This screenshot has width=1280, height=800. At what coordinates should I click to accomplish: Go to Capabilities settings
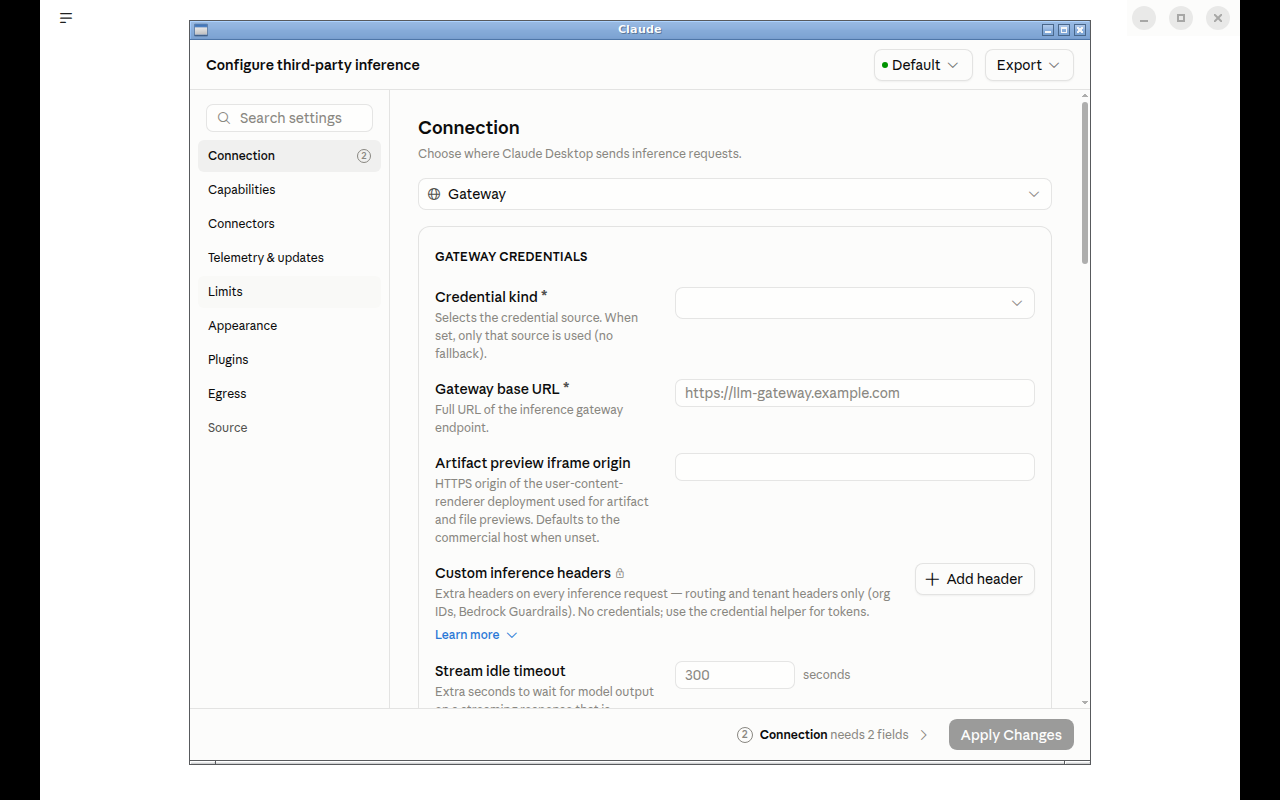[x=289, y=190]
